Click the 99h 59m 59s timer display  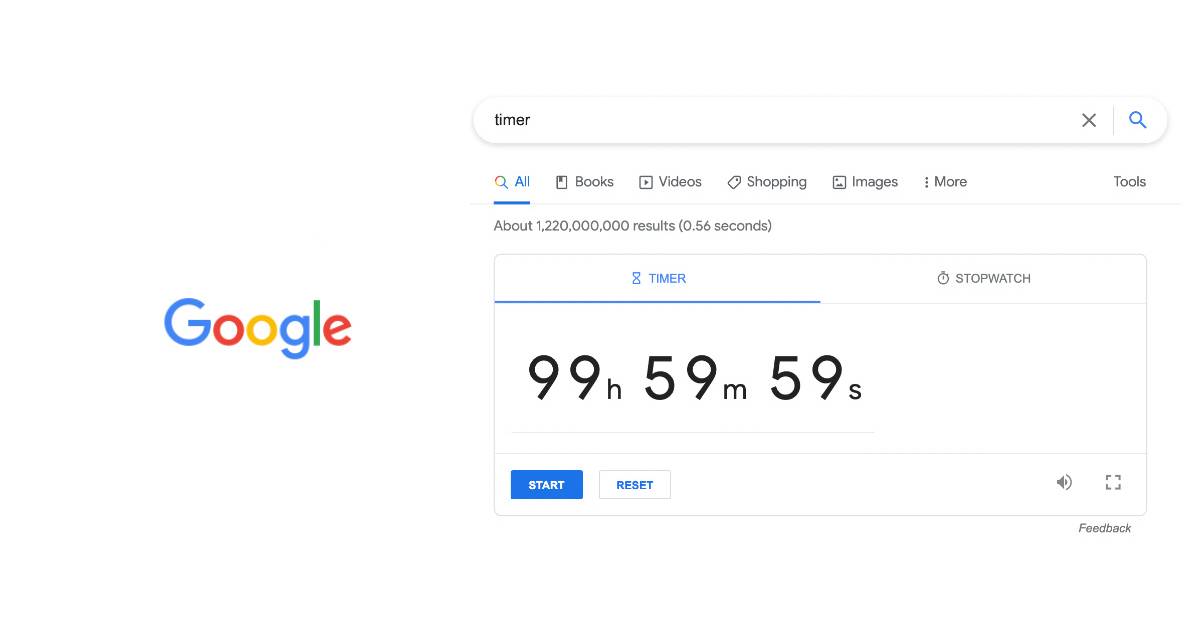click(693, 380)
